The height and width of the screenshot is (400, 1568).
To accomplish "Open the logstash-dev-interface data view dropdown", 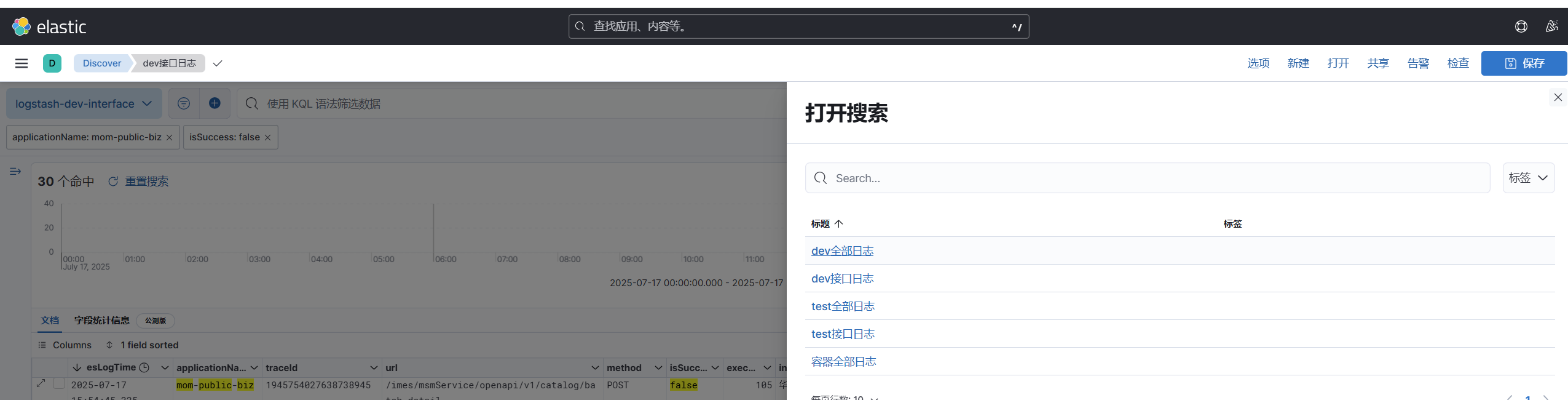I will click(x=84, y=103).
